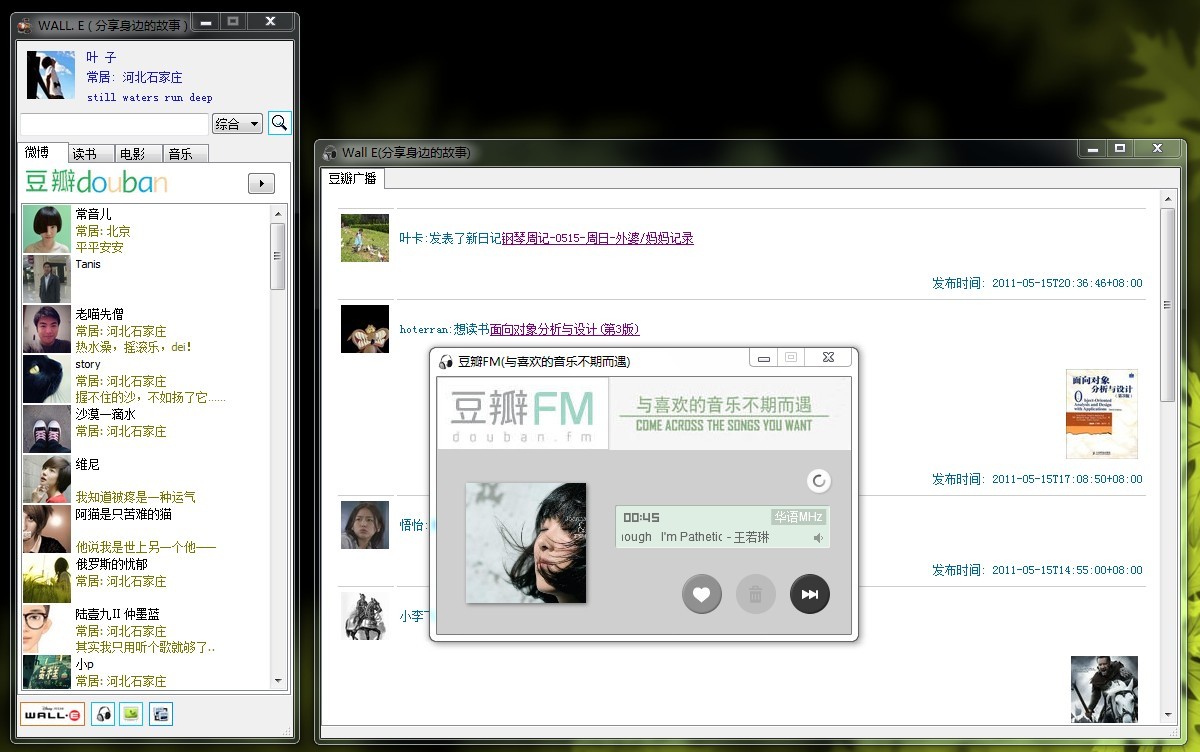
Task: Select contact 阿猫是只苦难的猫 in the list
Action: 146,530
